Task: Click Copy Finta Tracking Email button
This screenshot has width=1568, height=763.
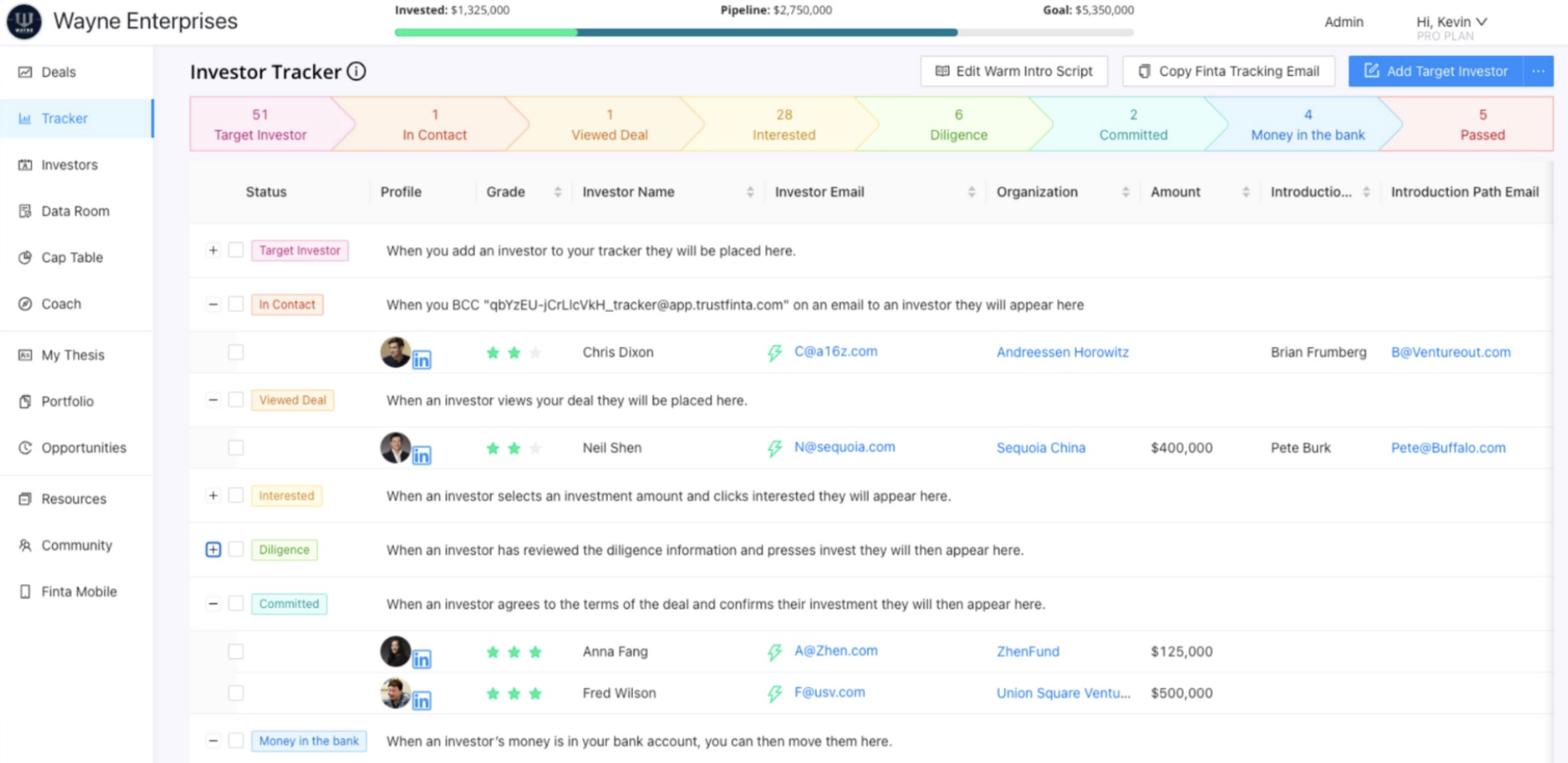Action: [x=1229, y=71]
